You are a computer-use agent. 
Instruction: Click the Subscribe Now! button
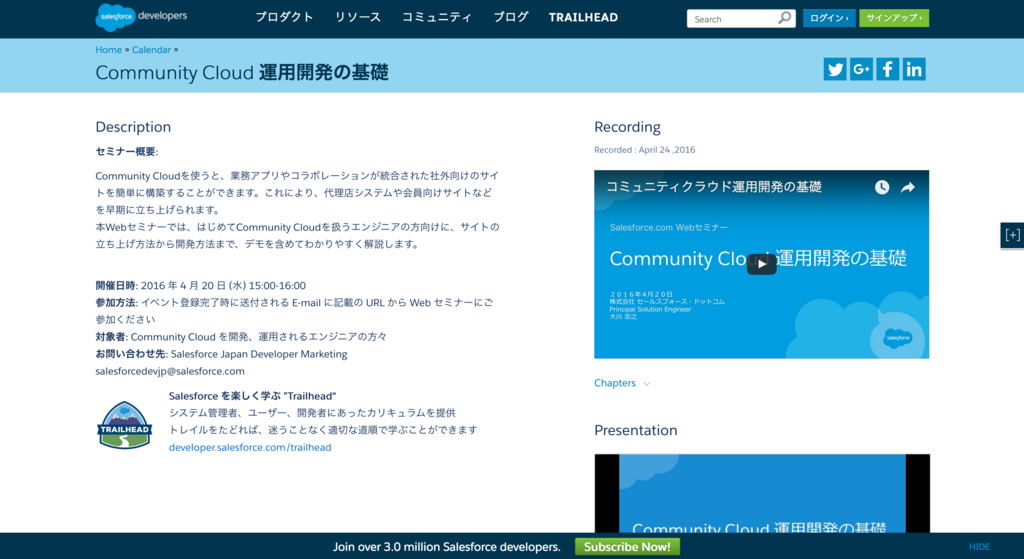[627, 547]
